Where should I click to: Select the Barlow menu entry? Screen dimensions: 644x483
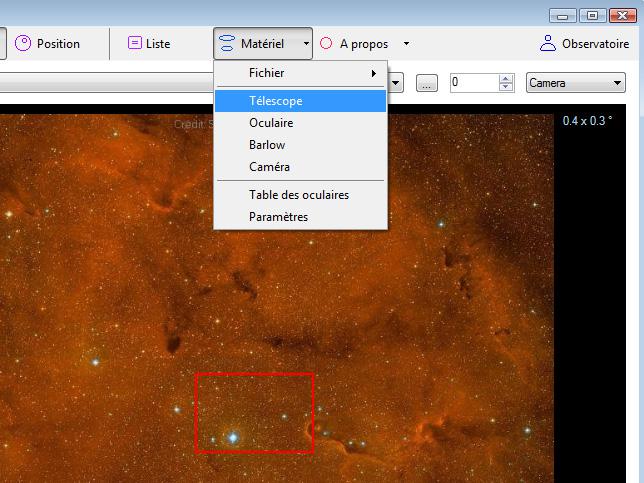pos(301,145)
